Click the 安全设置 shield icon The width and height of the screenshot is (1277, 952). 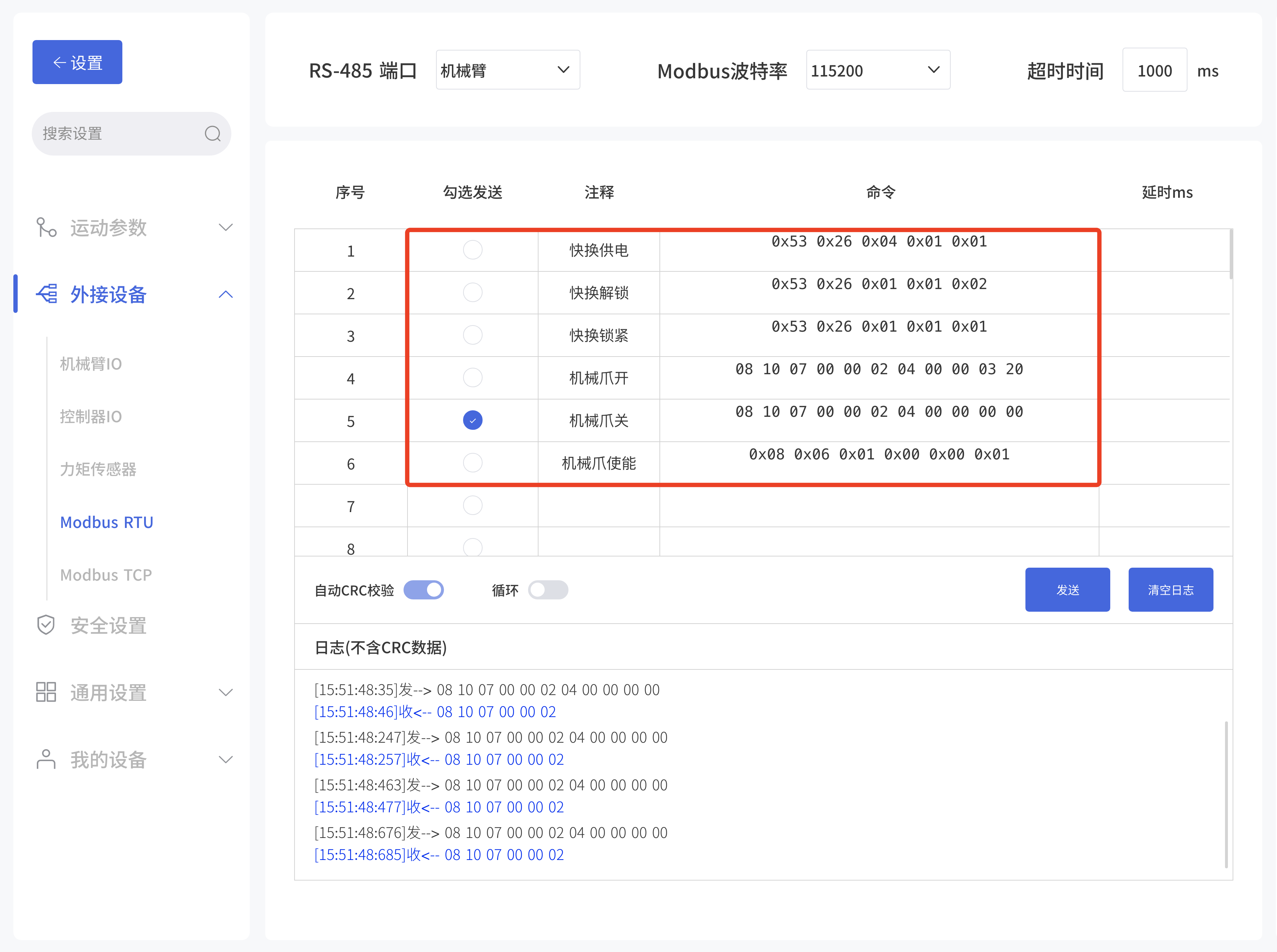[x=46, y=625]
